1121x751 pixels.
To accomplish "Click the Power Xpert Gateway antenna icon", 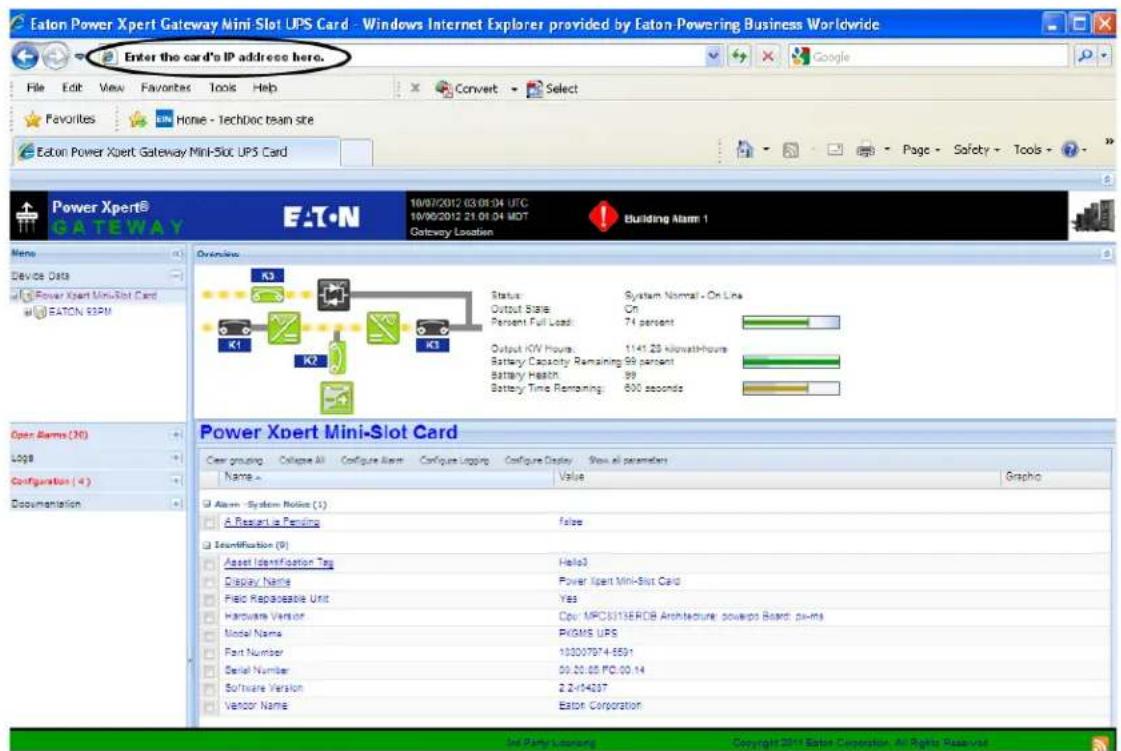I will pos(26,217).
